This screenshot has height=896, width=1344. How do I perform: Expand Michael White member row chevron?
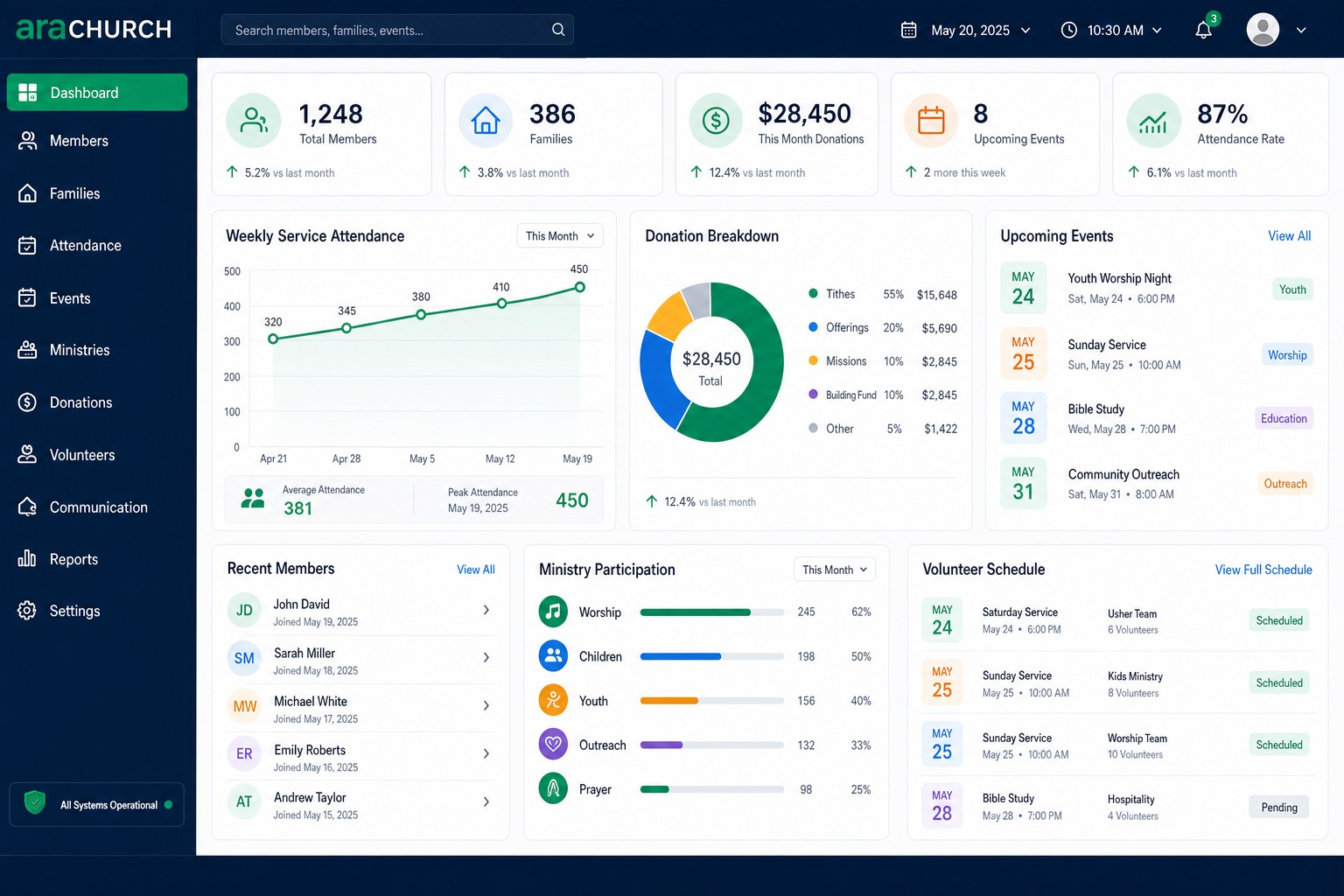[486, 705]
